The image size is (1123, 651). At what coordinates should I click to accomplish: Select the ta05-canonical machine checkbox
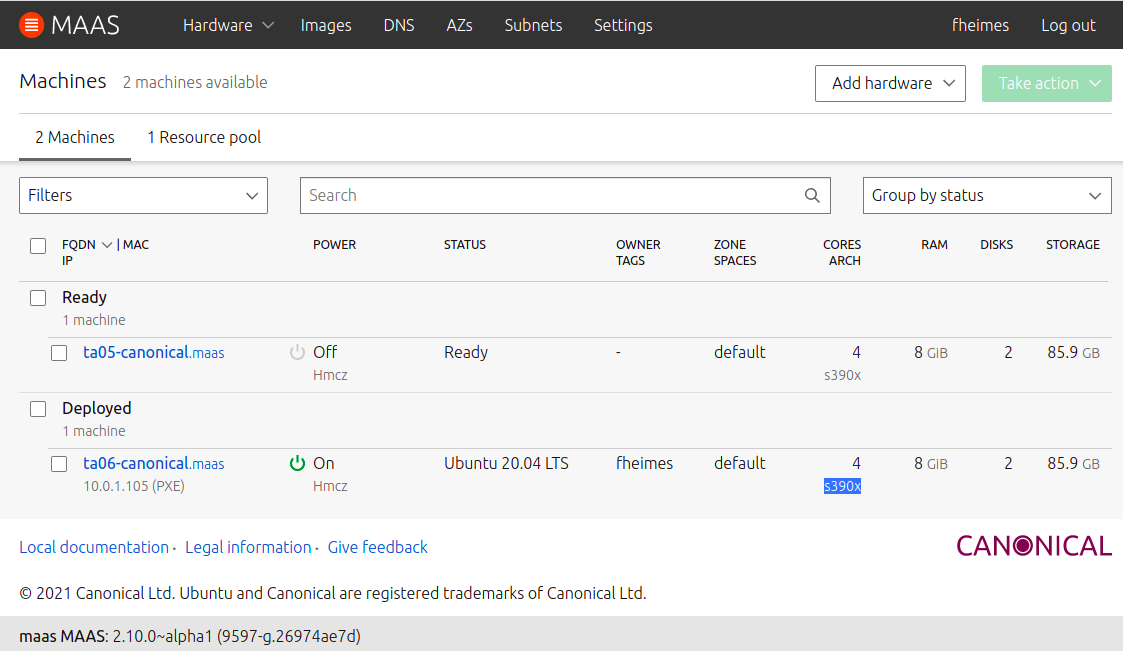[x=59, y=353]
